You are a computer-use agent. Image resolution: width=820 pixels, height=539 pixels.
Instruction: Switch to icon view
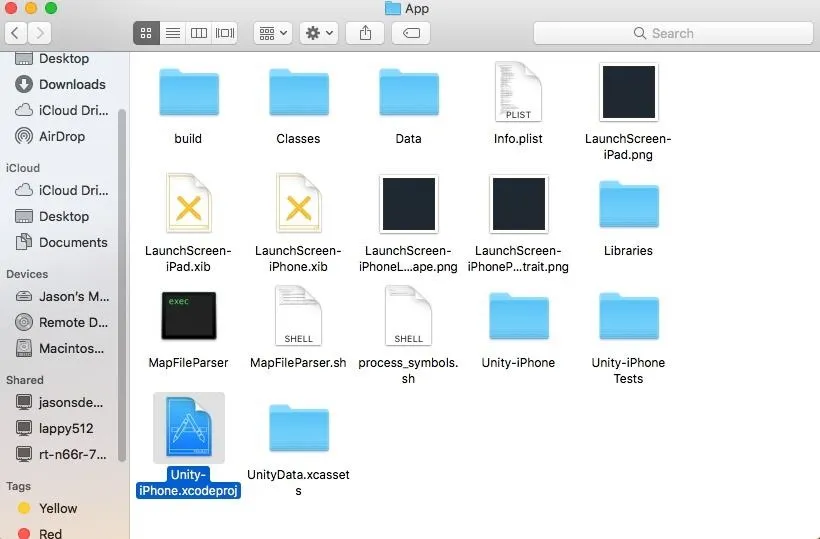[146, 33]
